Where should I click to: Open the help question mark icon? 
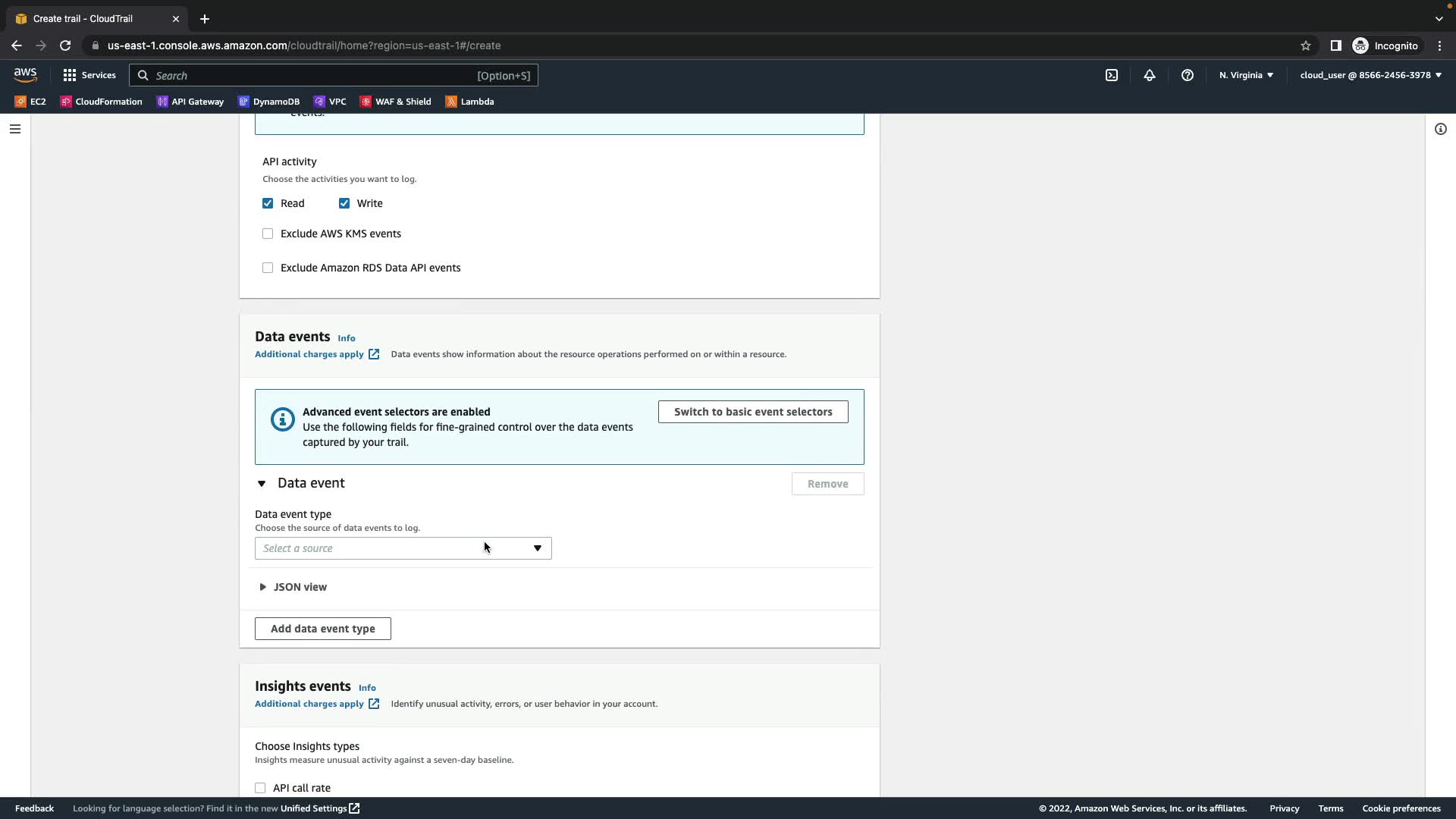[x=1188, y=75]
